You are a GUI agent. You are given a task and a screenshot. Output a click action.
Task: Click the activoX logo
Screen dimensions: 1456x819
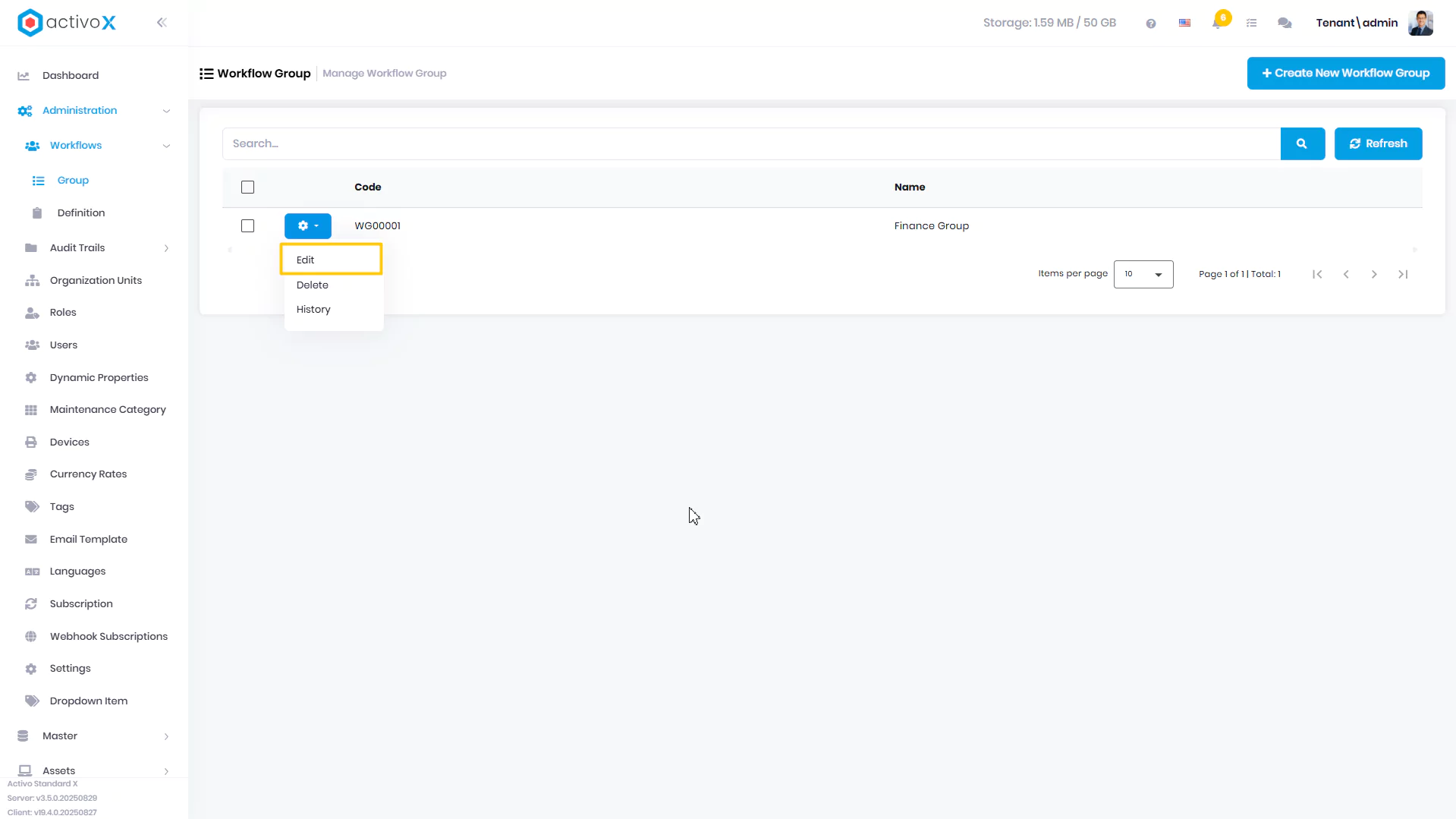click(67, 23)
